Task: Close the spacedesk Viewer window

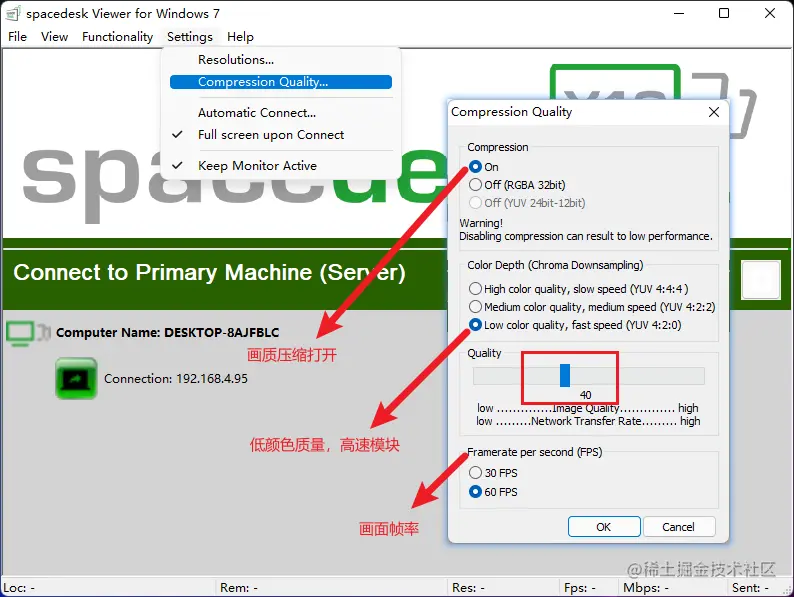Action: click(770, 14)
